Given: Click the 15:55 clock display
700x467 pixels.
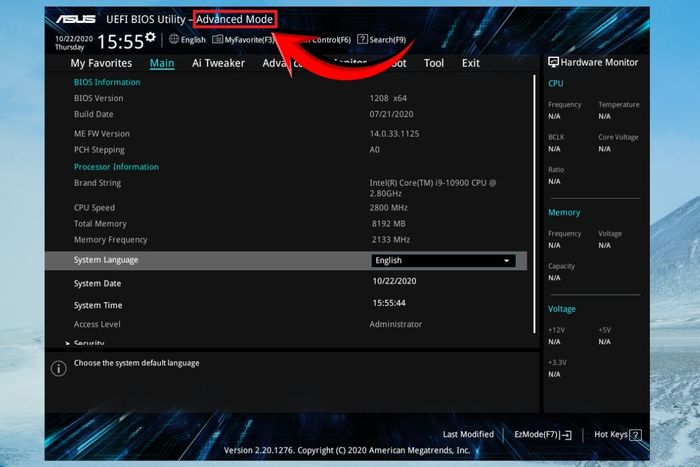Looking at the screenshot, I should click(x=120, y=42).
